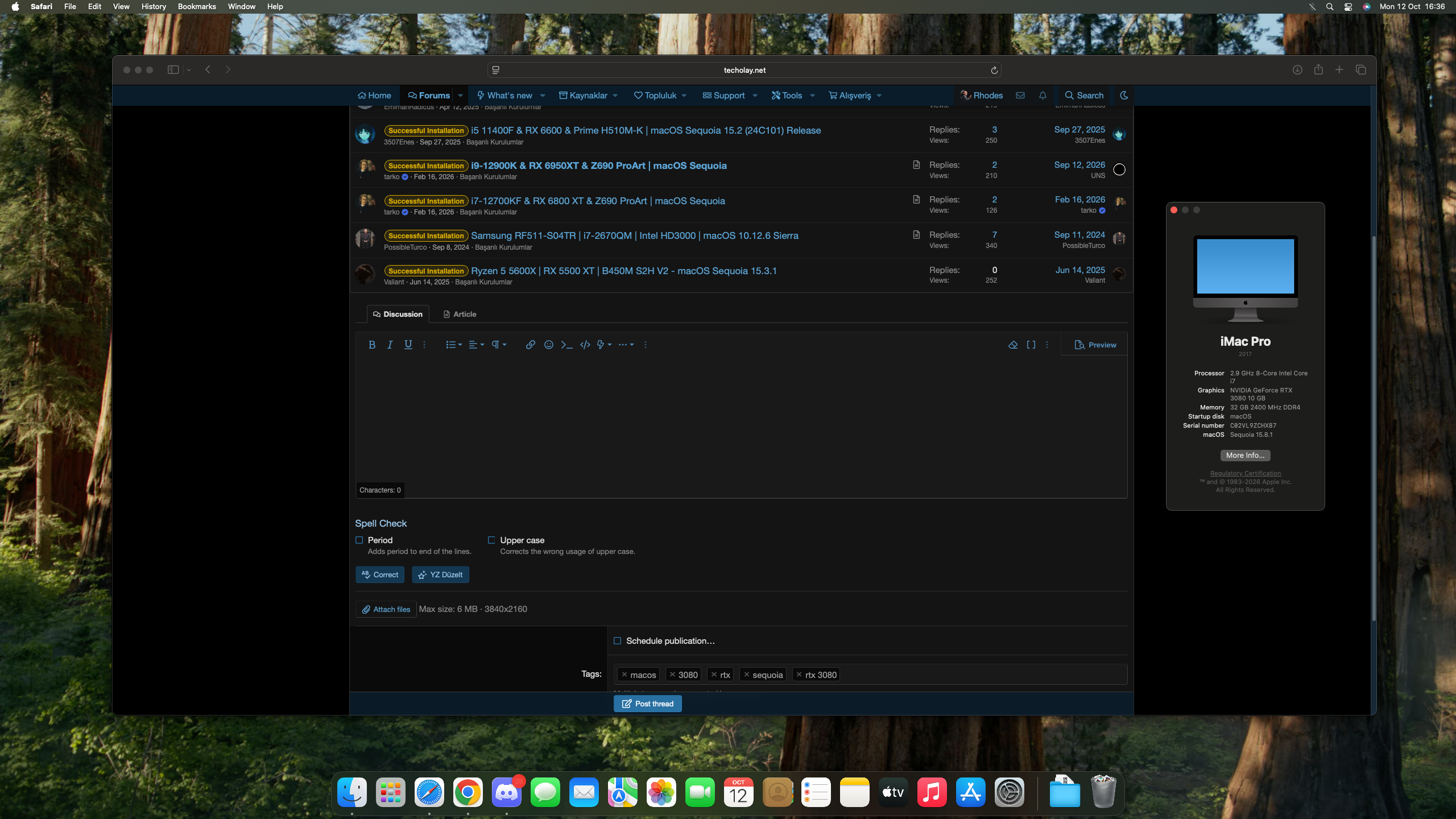Toggle underline formatting in the editor
Viewport: 1456px width, 819px height.
coord(408,345)
